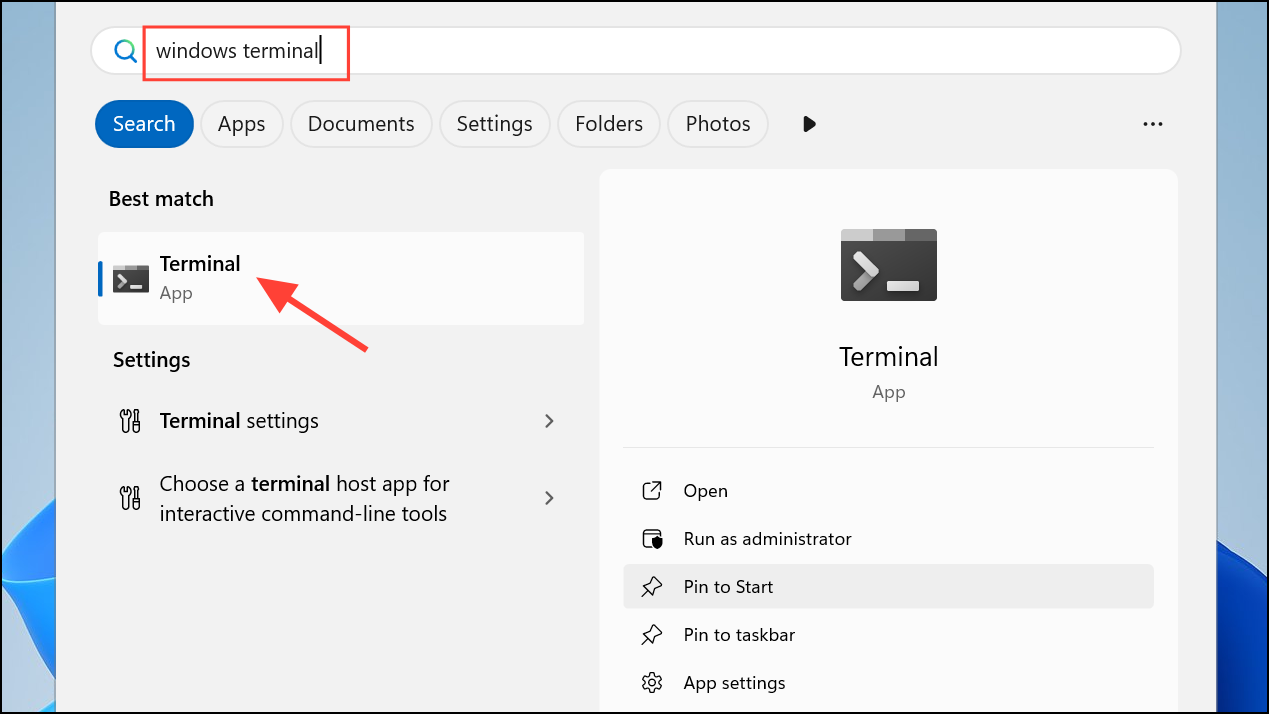Click the Open external-link icon
This screenshot has width=1269, height=714.
point(652,491)
